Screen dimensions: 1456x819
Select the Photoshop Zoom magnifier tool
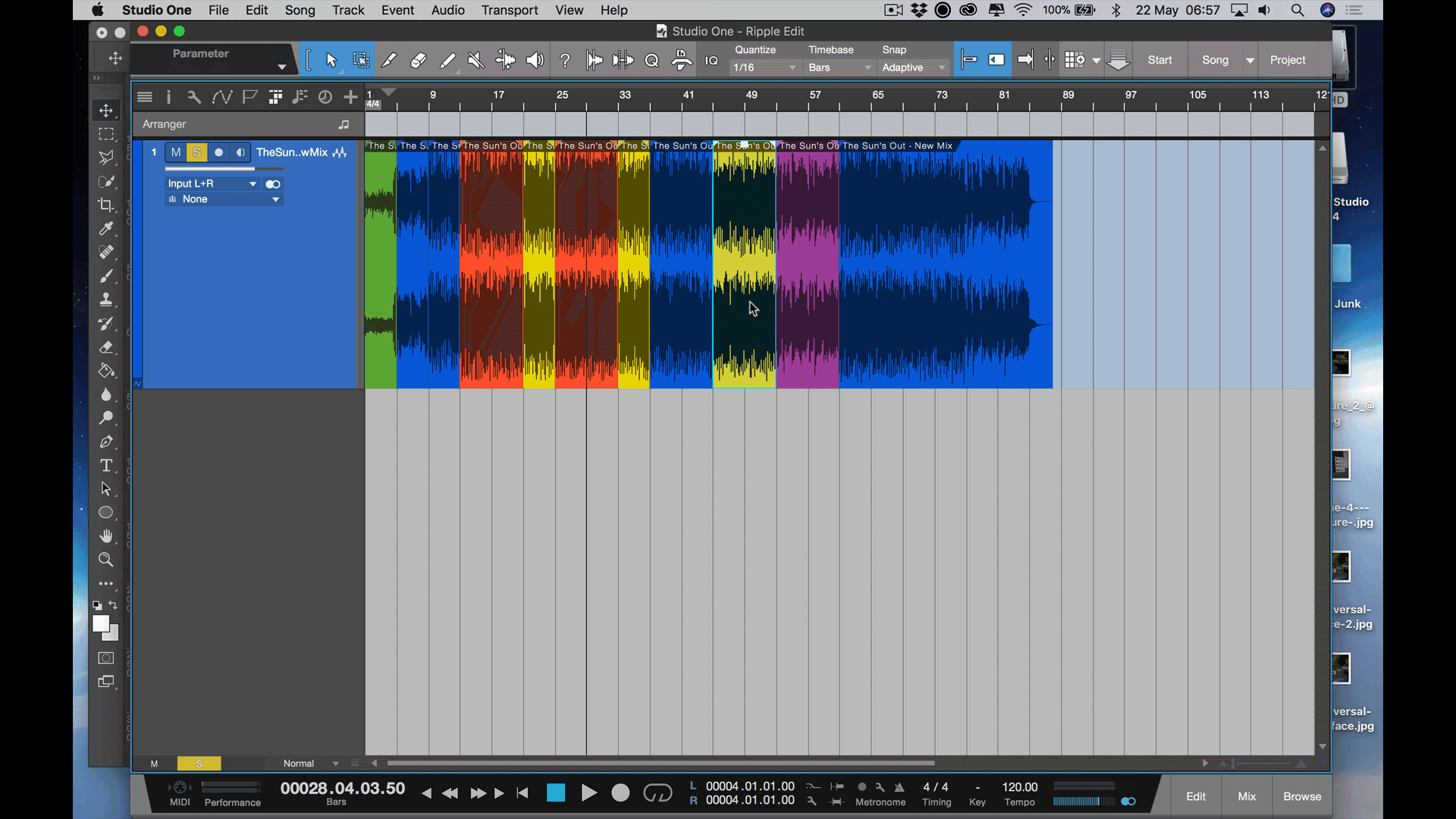tap(106, 560)
